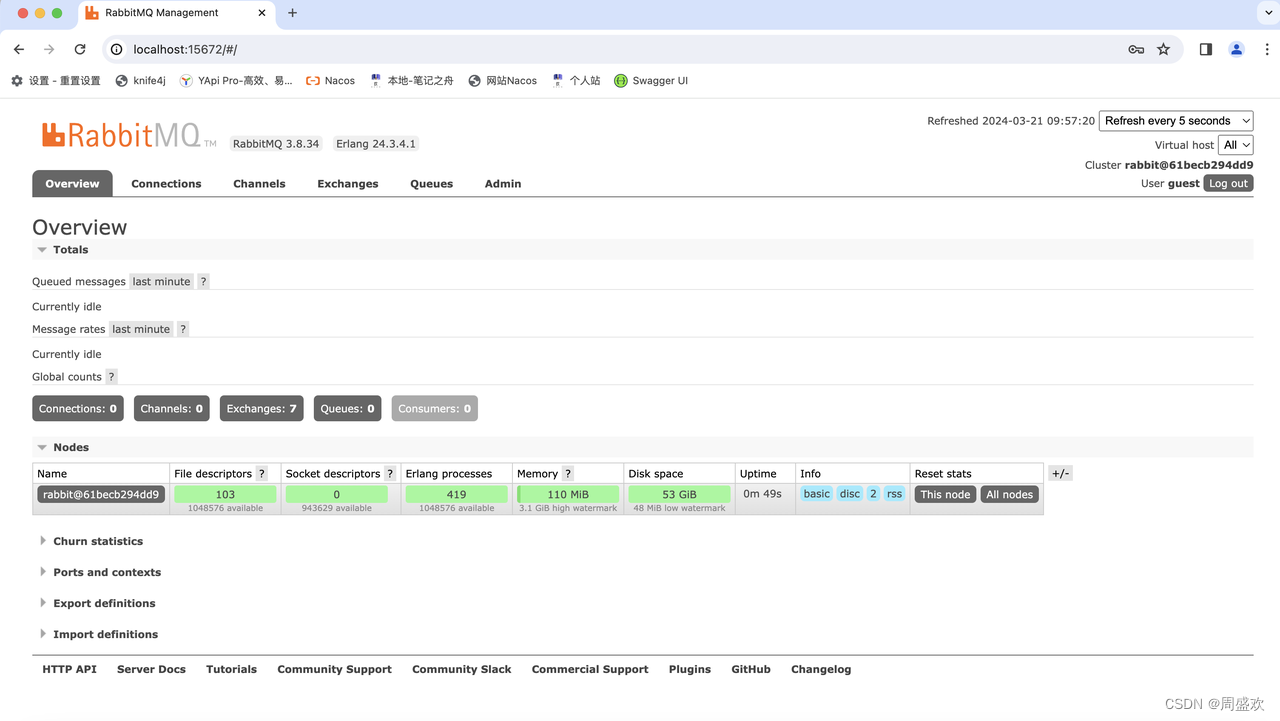Viewport: 1280px width, 721px height.
Task: Click the site information icon in address bar
Action: 116,49
